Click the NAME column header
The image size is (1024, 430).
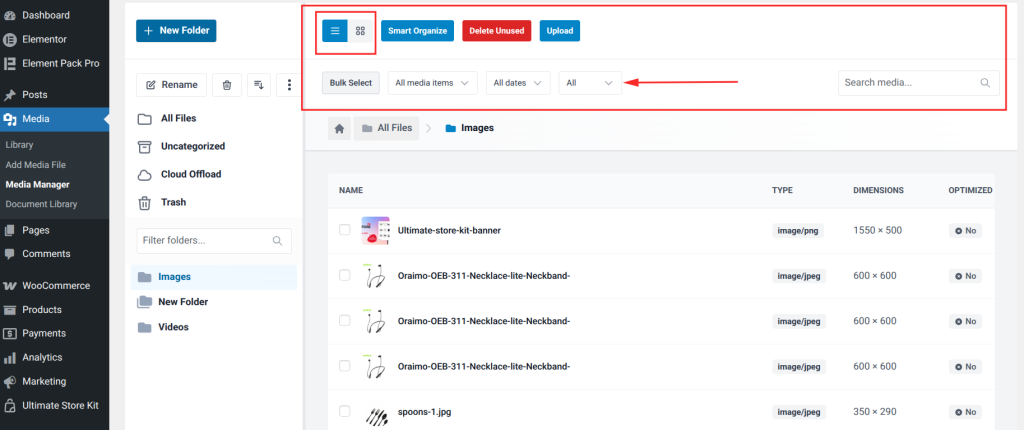(x=351, y=190)
